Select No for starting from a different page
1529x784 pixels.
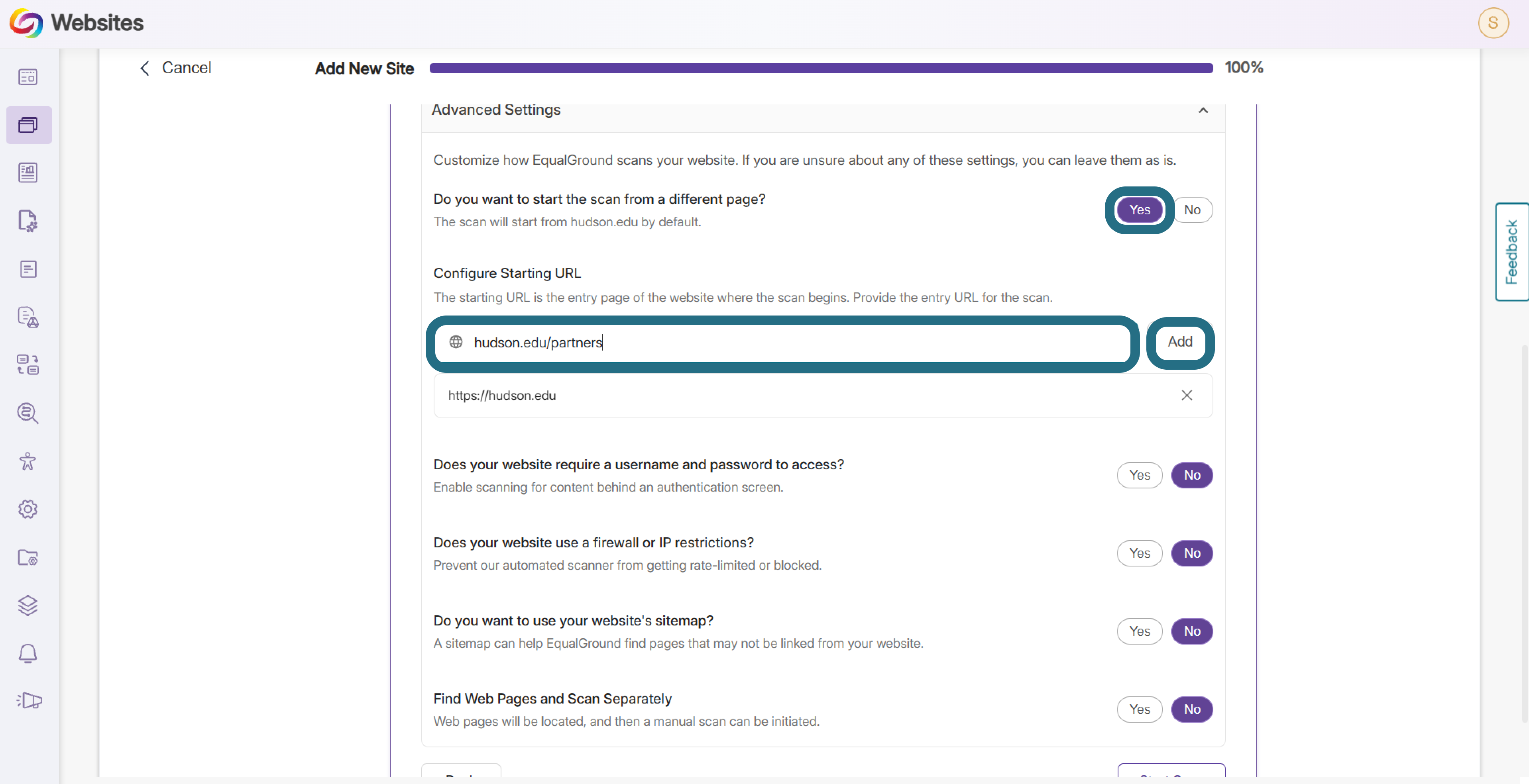(1192, 210)
